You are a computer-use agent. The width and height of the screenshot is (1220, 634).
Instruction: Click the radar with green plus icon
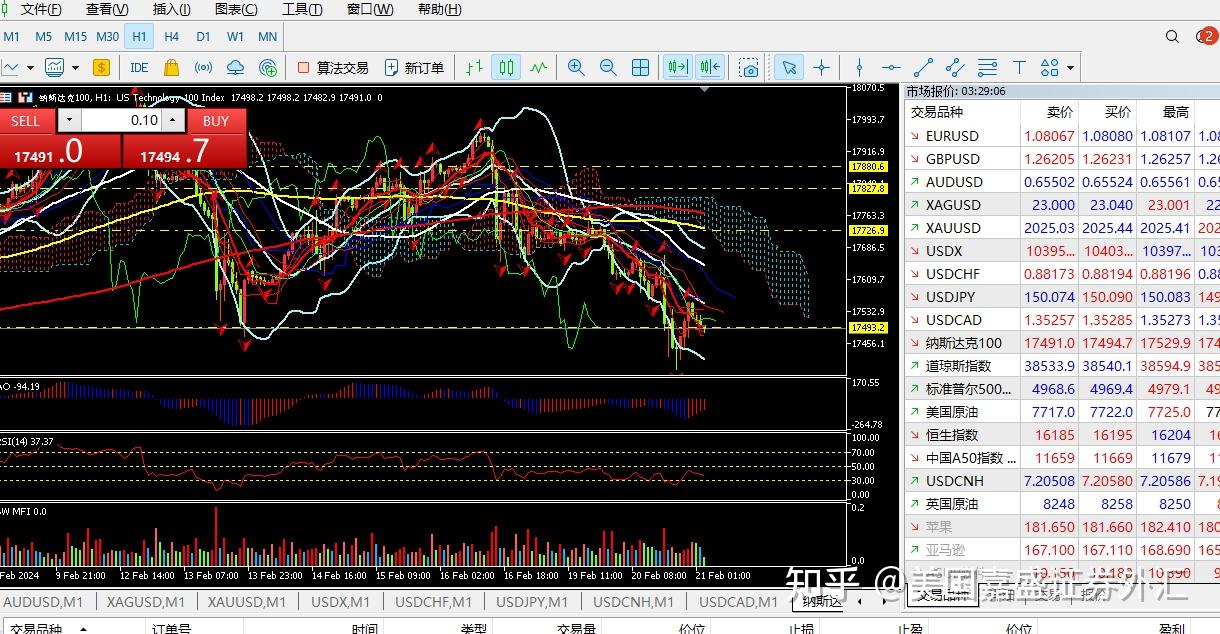click(x=267, y=68)
